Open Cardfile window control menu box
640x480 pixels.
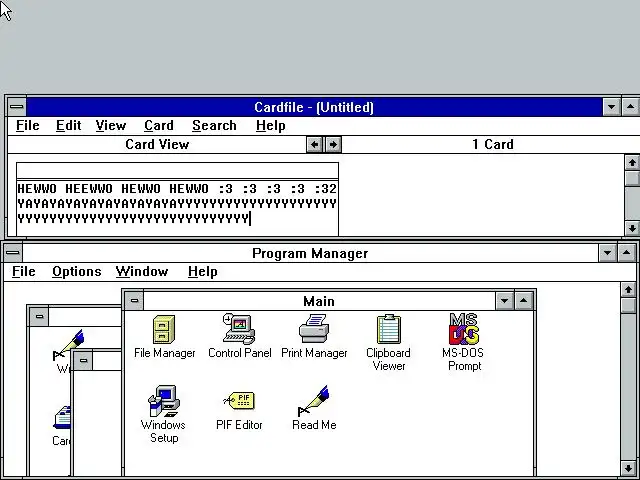point(17,107)
